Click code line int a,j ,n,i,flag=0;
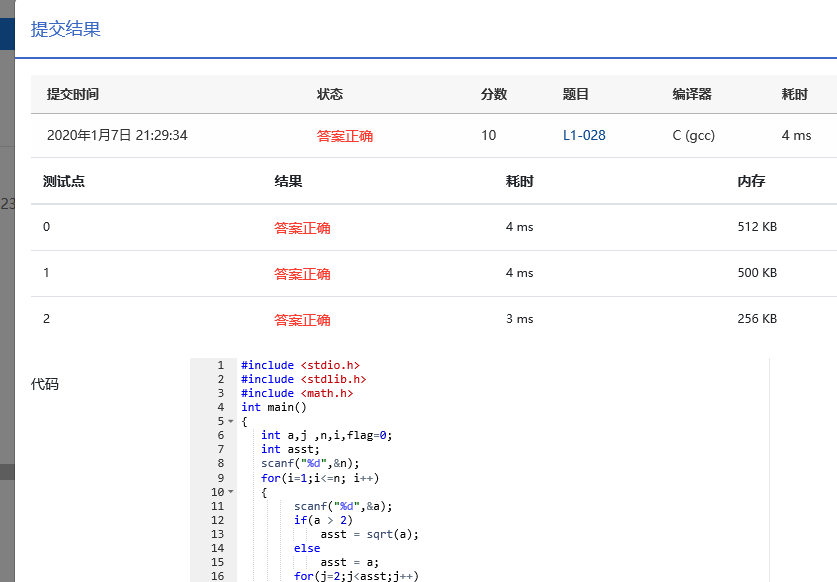 click(327, 435)
